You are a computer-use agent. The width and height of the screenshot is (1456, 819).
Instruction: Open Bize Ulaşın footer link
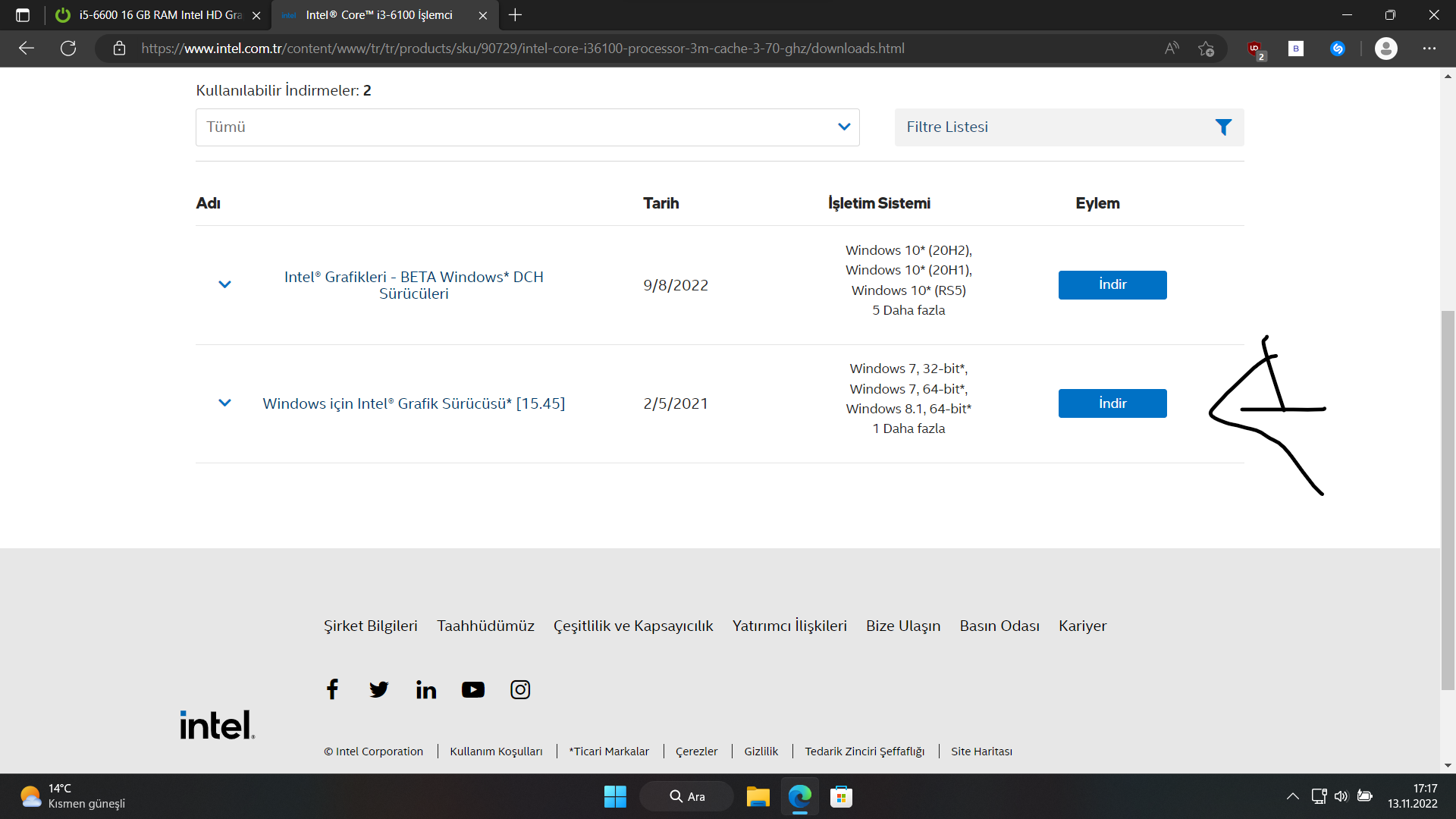[902, 626]
